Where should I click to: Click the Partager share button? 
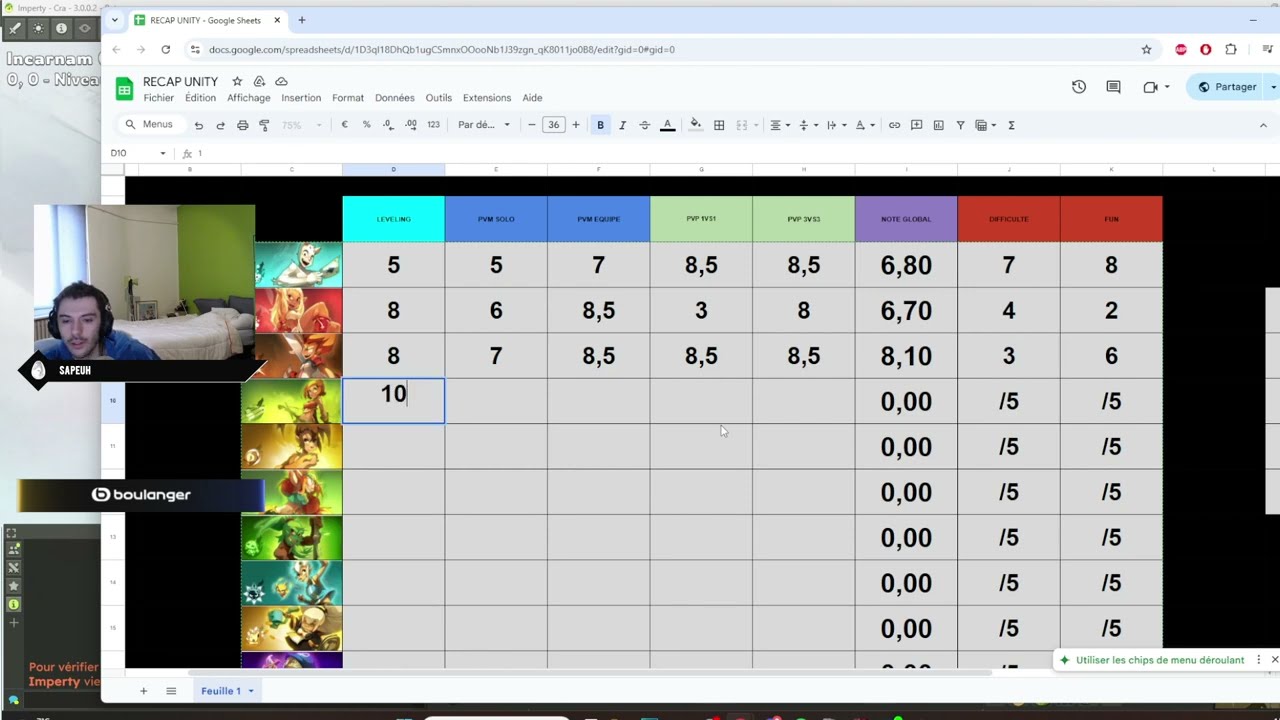1227,87
